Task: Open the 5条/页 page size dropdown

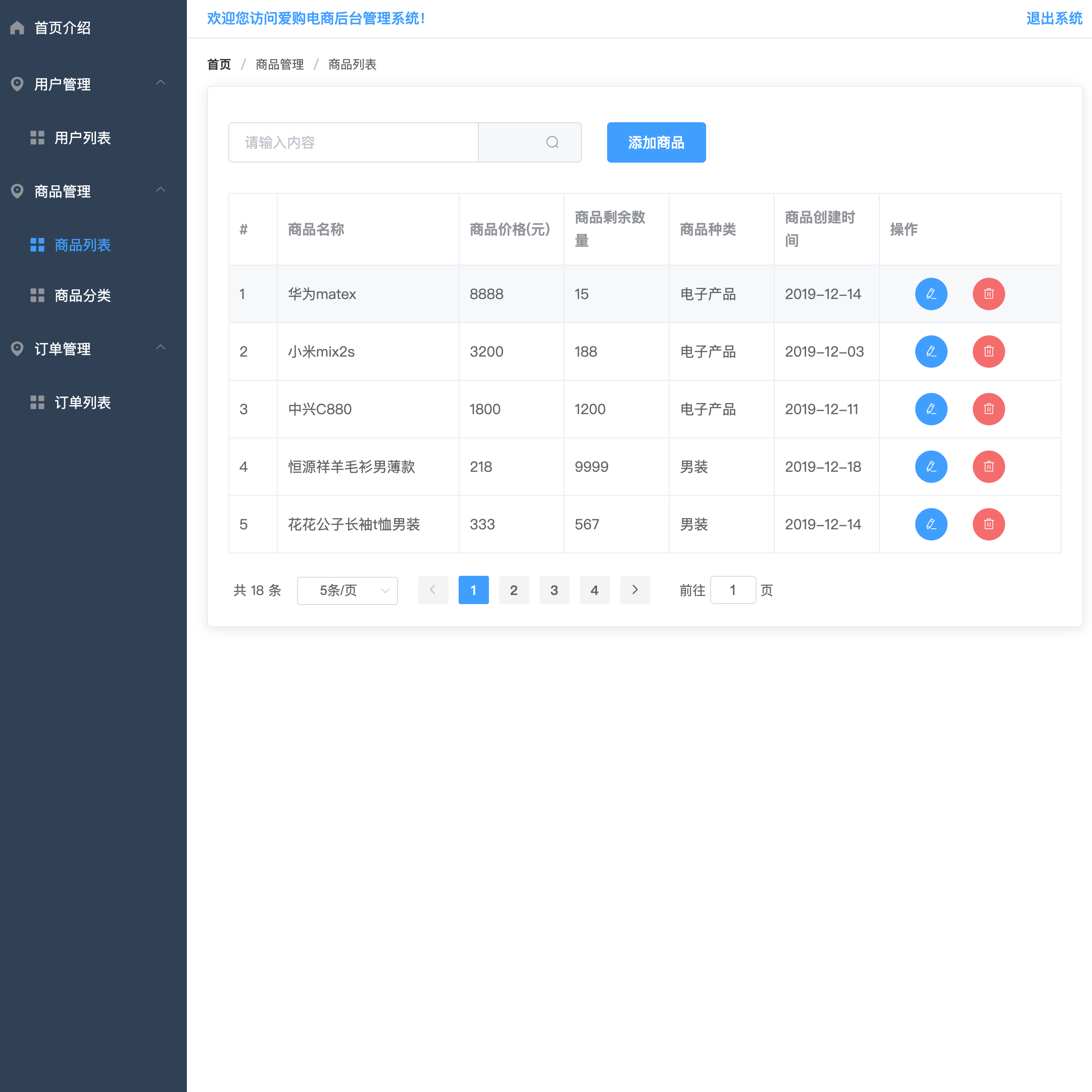Action: (x=347, y=590)
